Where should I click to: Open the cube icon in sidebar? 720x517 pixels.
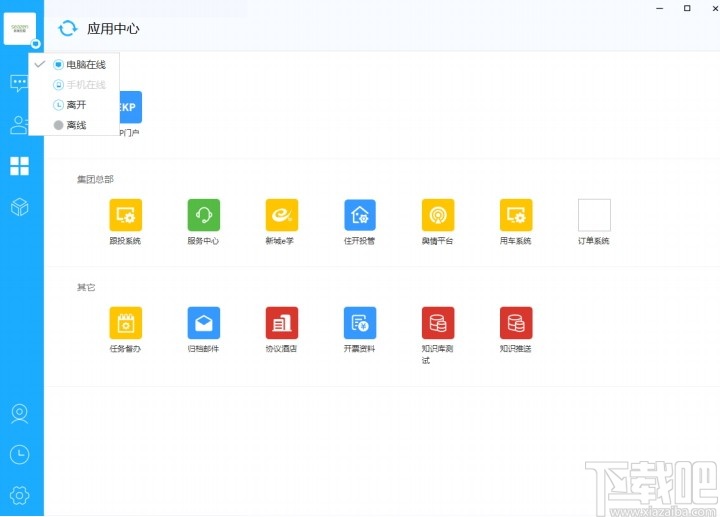(19, 207)
